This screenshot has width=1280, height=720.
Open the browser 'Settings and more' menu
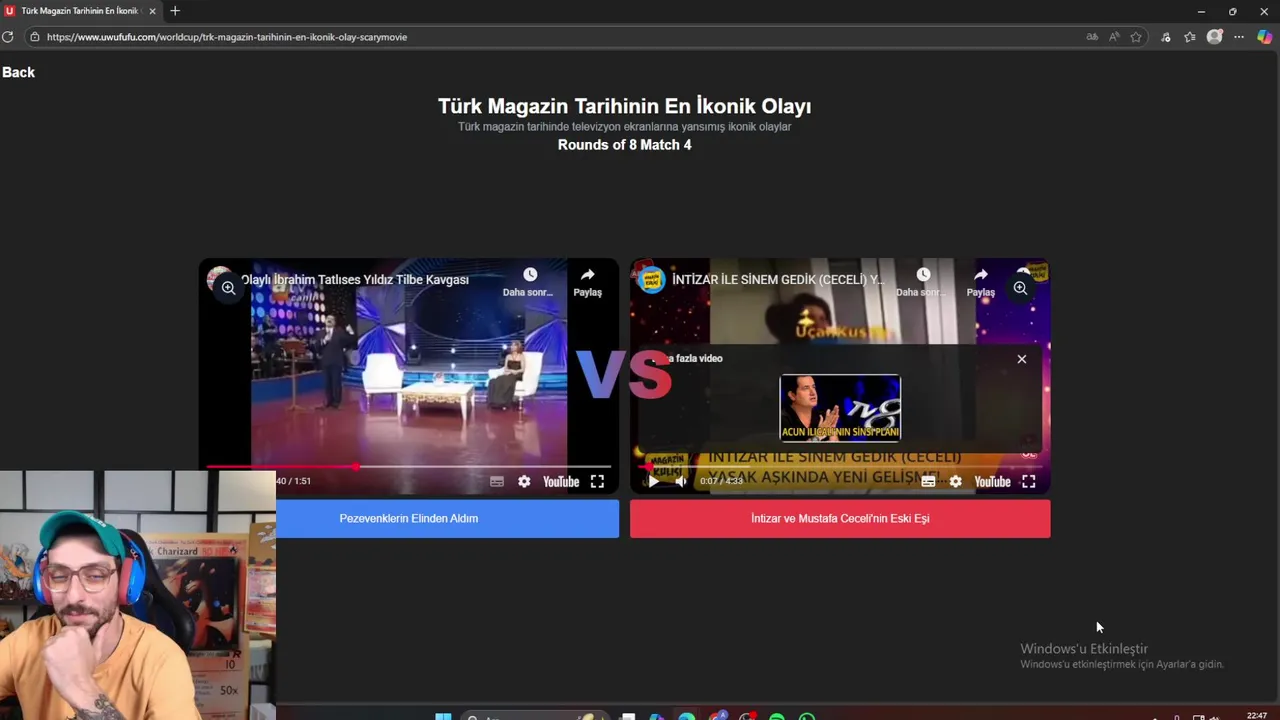click(x=1239, y=37)
